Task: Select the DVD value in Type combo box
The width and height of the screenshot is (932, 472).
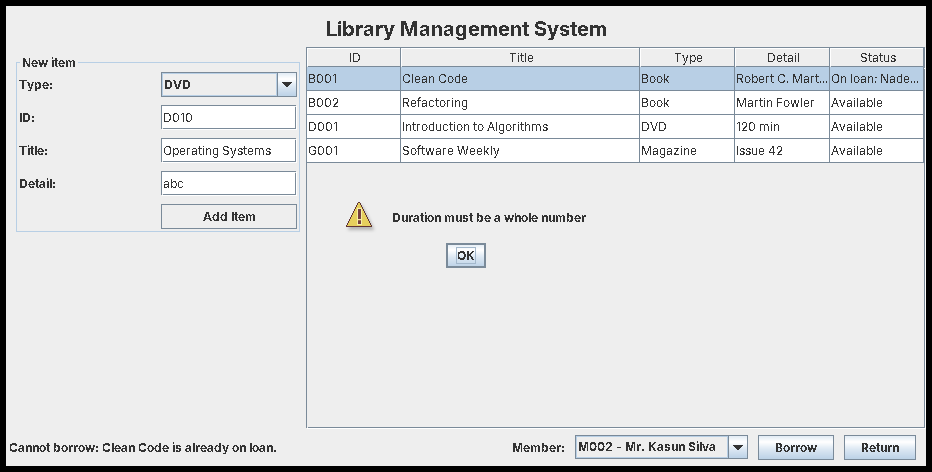Action: (219, 84)
